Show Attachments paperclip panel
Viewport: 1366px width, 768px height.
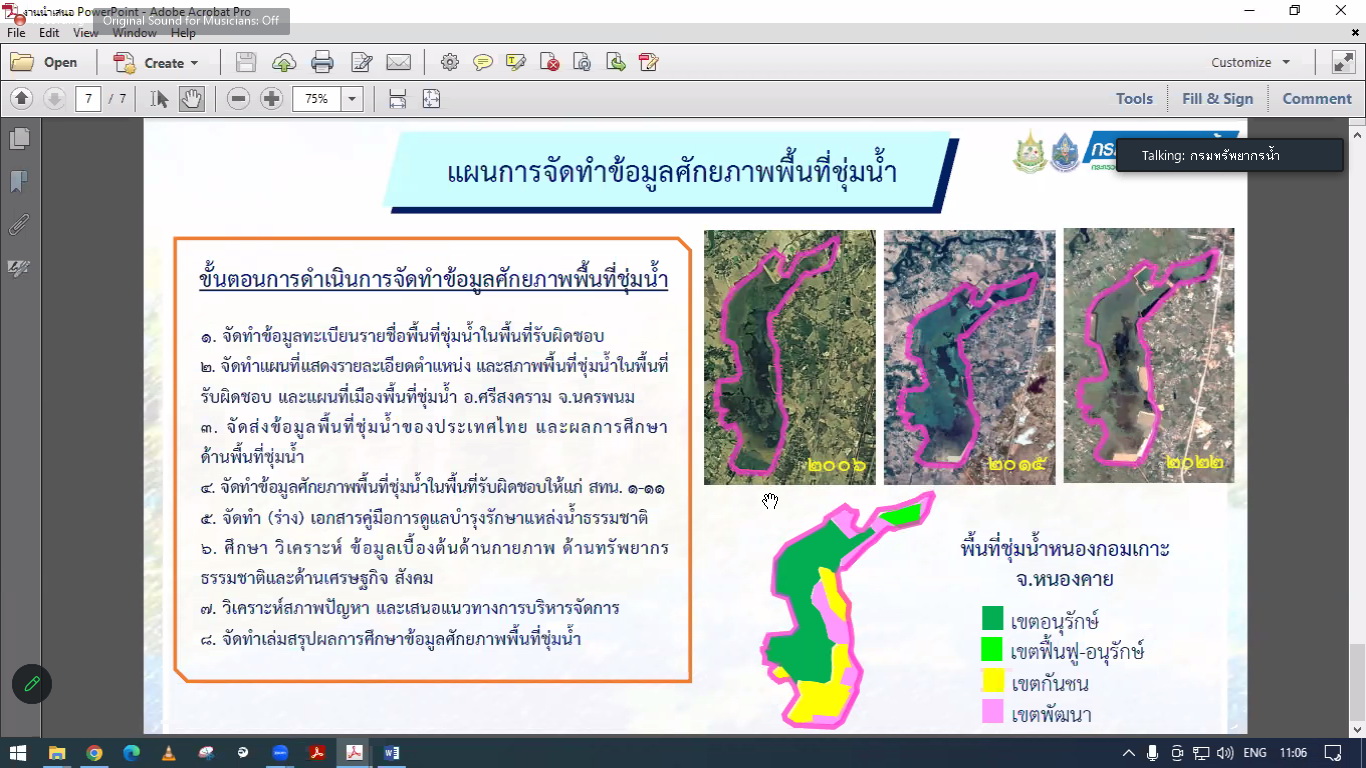coord(19,224)
